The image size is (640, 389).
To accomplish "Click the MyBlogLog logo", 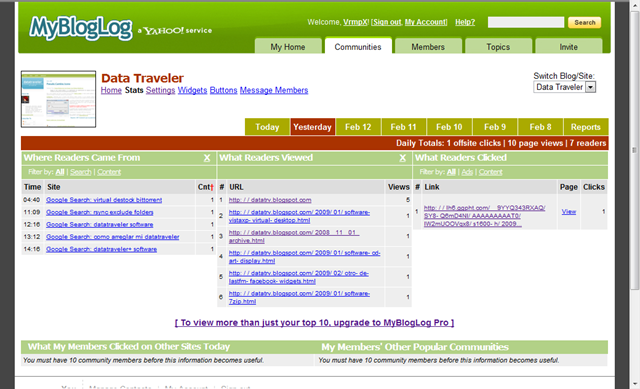I will pyautogui.click(x=81, y=28).
